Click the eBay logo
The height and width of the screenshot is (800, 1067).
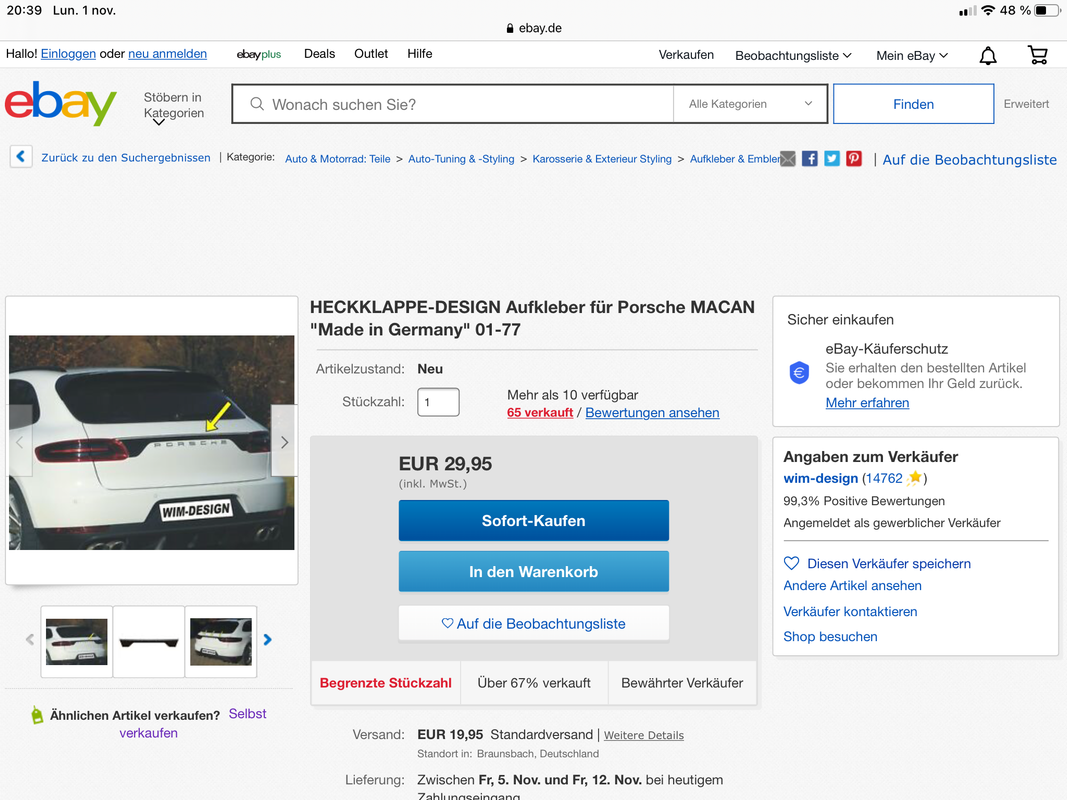coord(61,103)
